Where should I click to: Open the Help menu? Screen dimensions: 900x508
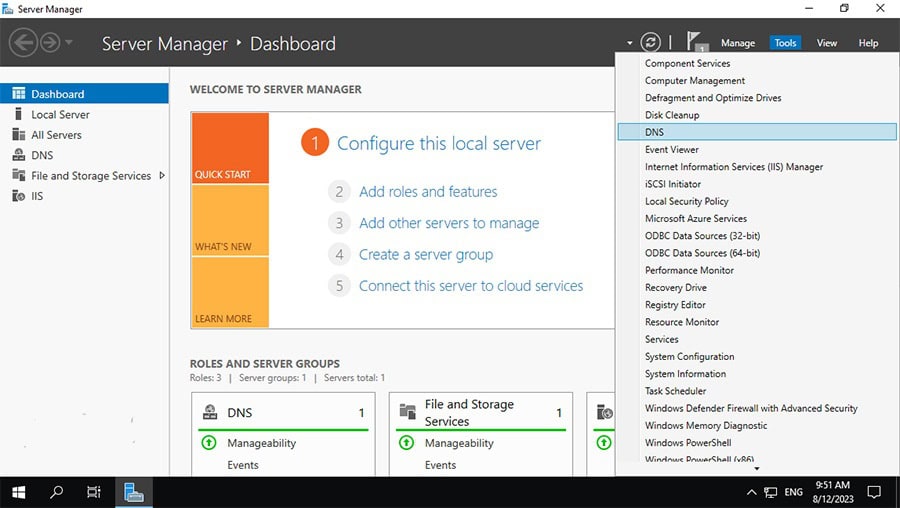pos(868,43)
